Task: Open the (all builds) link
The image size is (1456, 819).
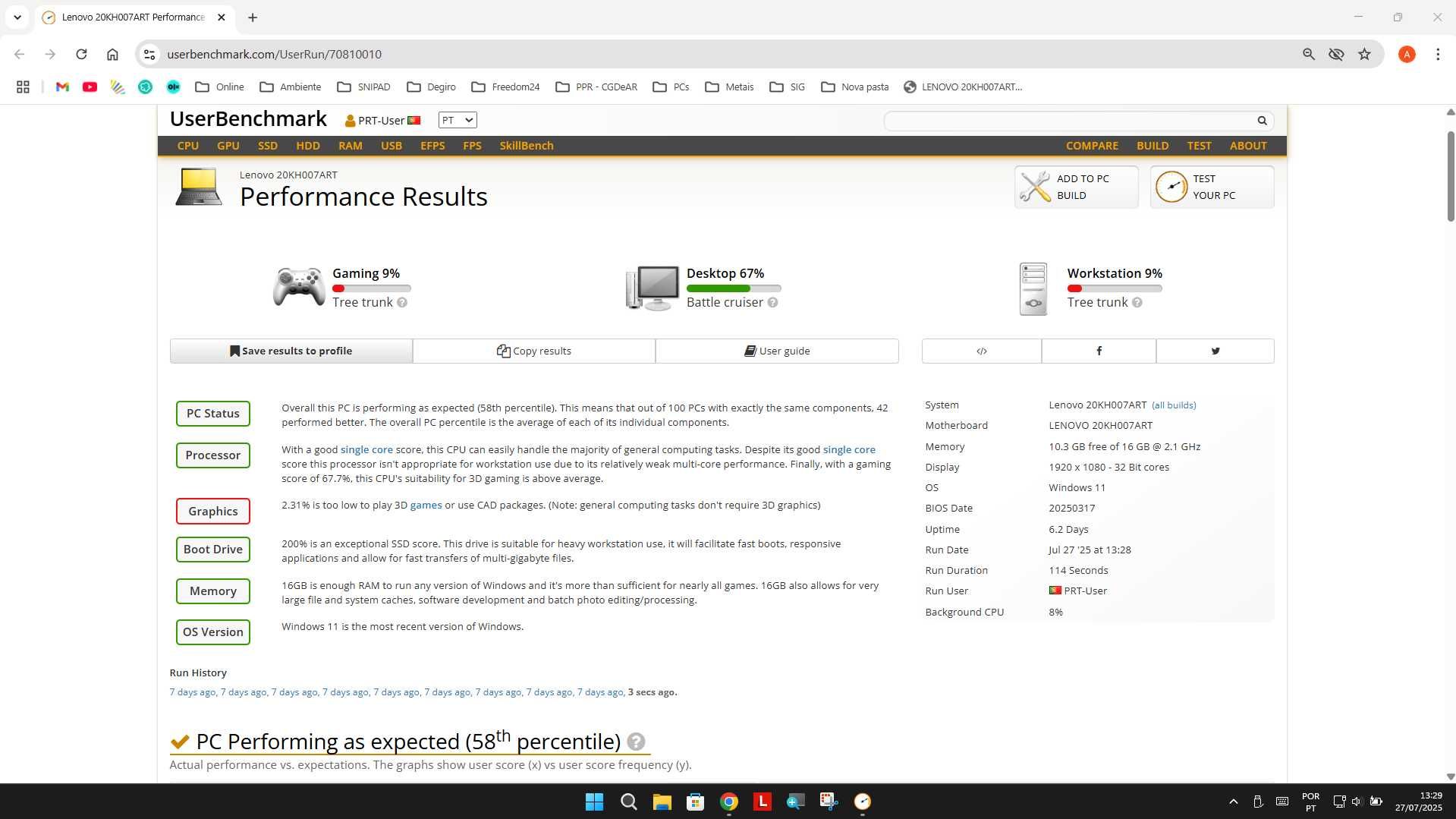Action: coord(1174,405)
